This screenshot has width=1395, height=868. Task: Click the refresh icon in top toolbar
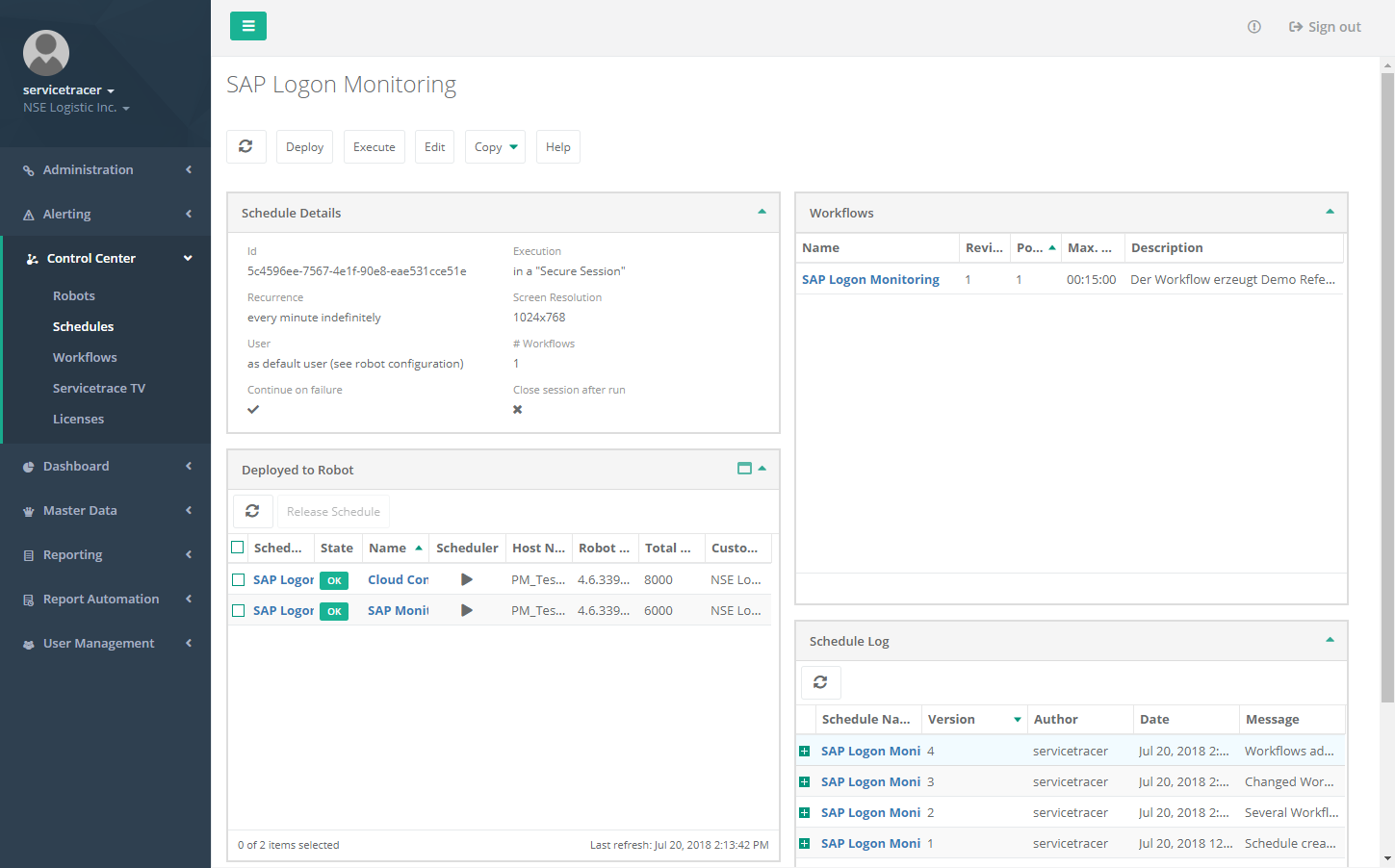click(x=245, y=146)
